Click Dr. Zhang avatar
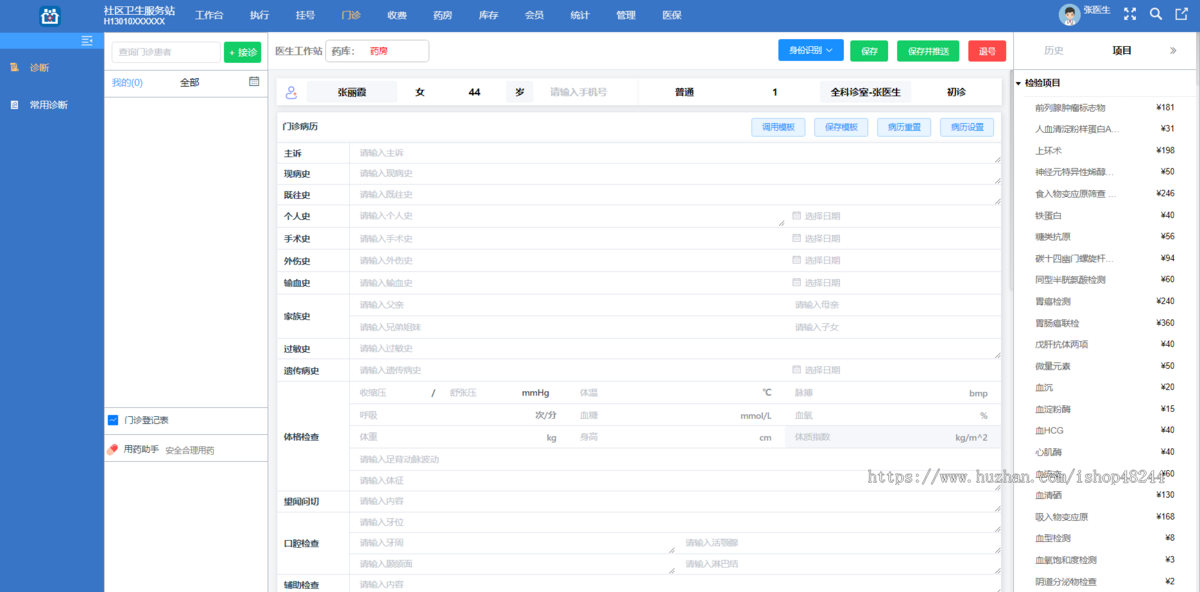Image resolution: width=1200 pixels, height=592 pixels. 1070,15
